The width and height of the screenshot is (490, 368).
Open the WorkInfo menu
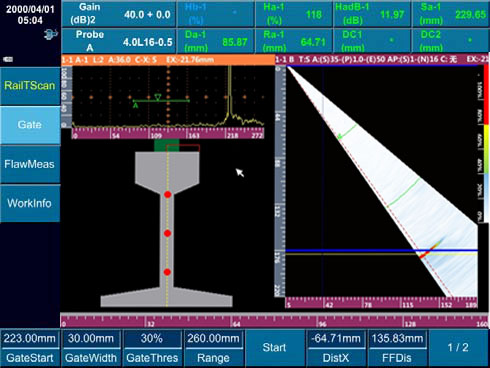click(x=30, y=203)
